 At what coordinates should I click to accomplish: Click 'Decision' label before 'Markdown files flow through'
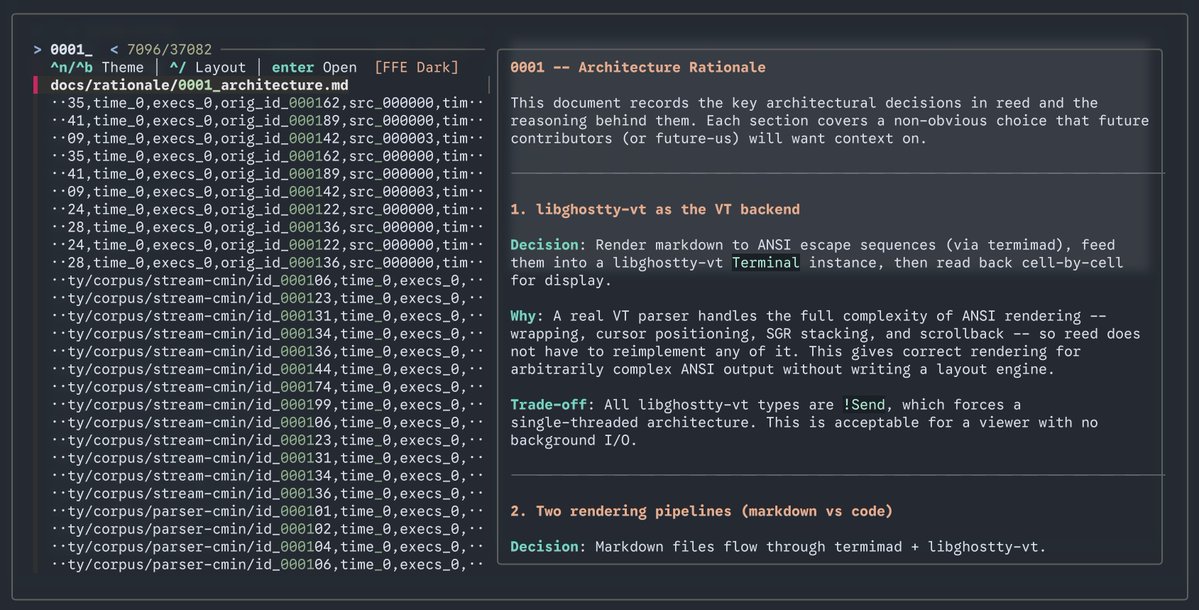click(544, 547)
